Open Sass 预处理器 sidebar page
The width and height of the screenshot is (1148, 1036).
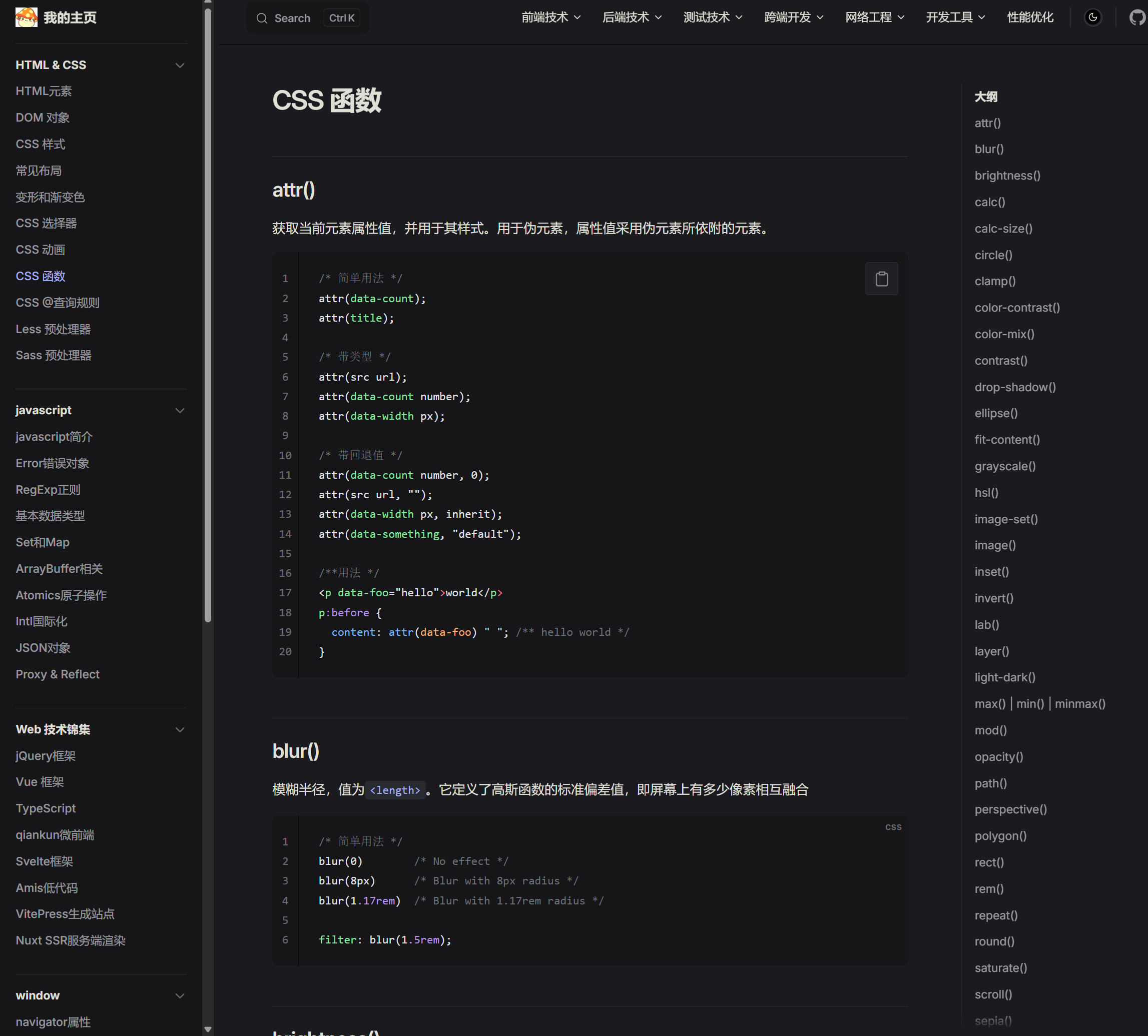[54, 356]
